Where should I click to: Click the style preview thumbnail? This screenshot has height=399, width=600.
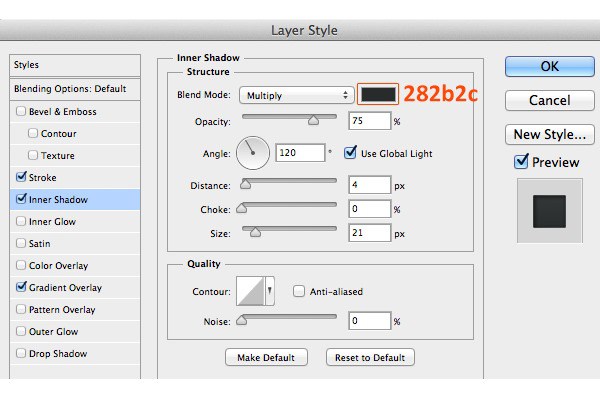(550, 211)
